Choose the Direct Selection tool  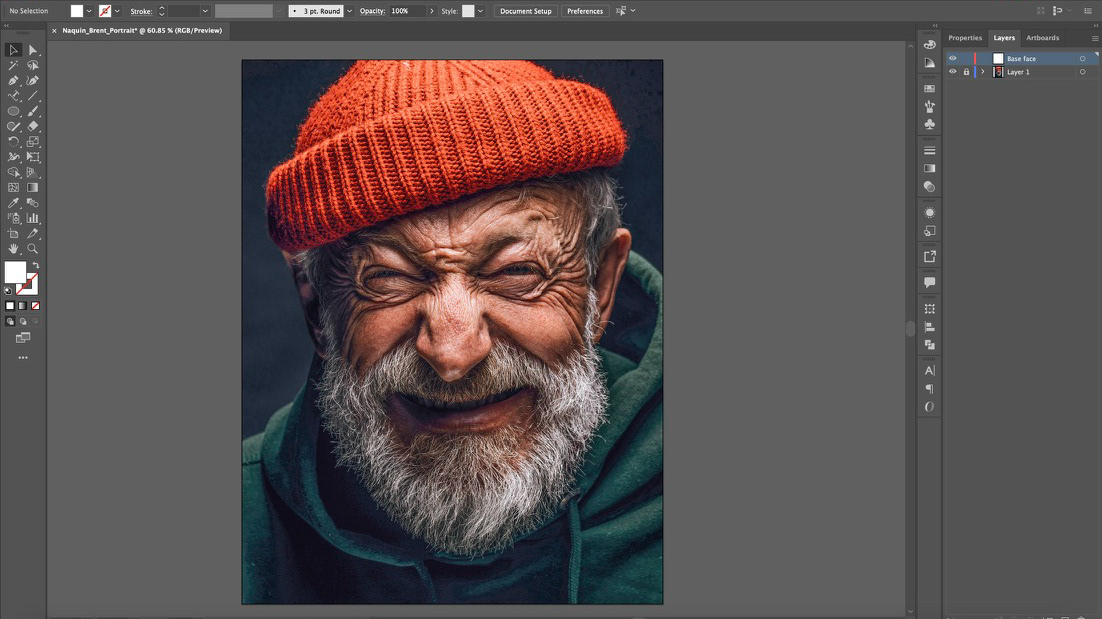33,50
